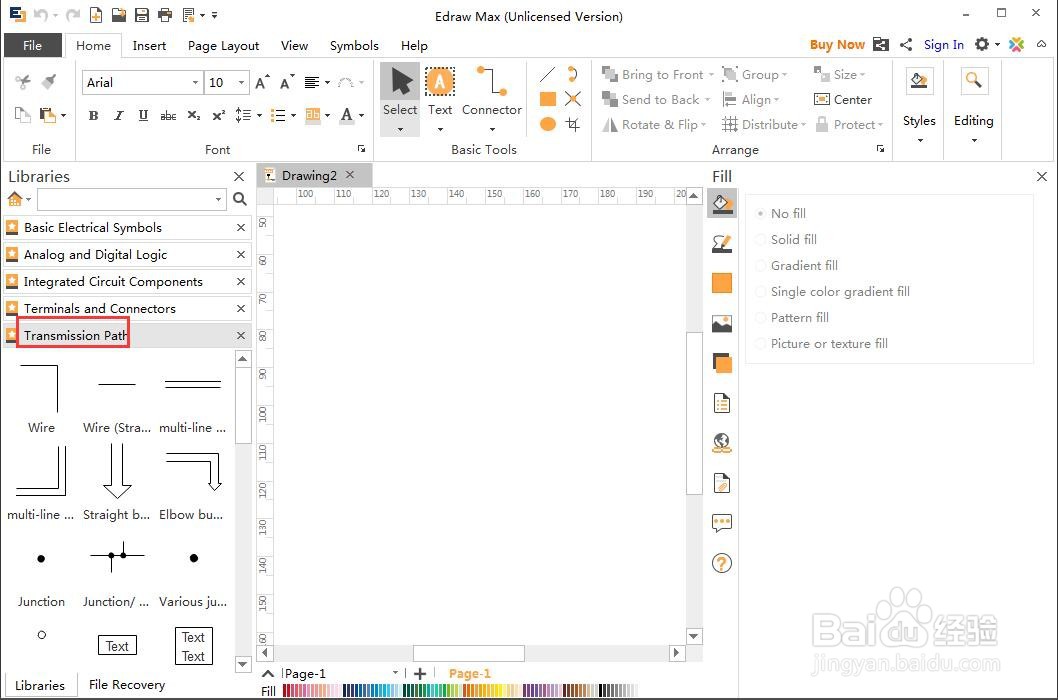The height and width of the screenshot is (700, 1058).
Task: Expand the Styles dropdown
Action: 920,141
